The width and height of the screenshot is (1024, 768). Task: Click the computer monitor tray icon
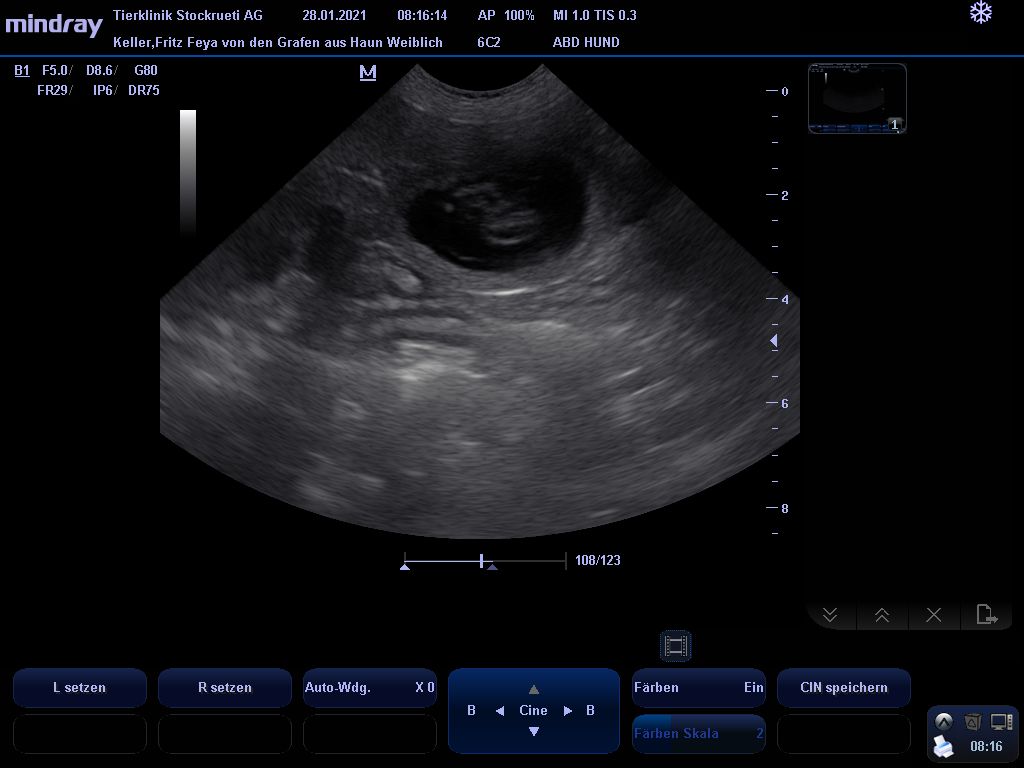pos(1001,721)
